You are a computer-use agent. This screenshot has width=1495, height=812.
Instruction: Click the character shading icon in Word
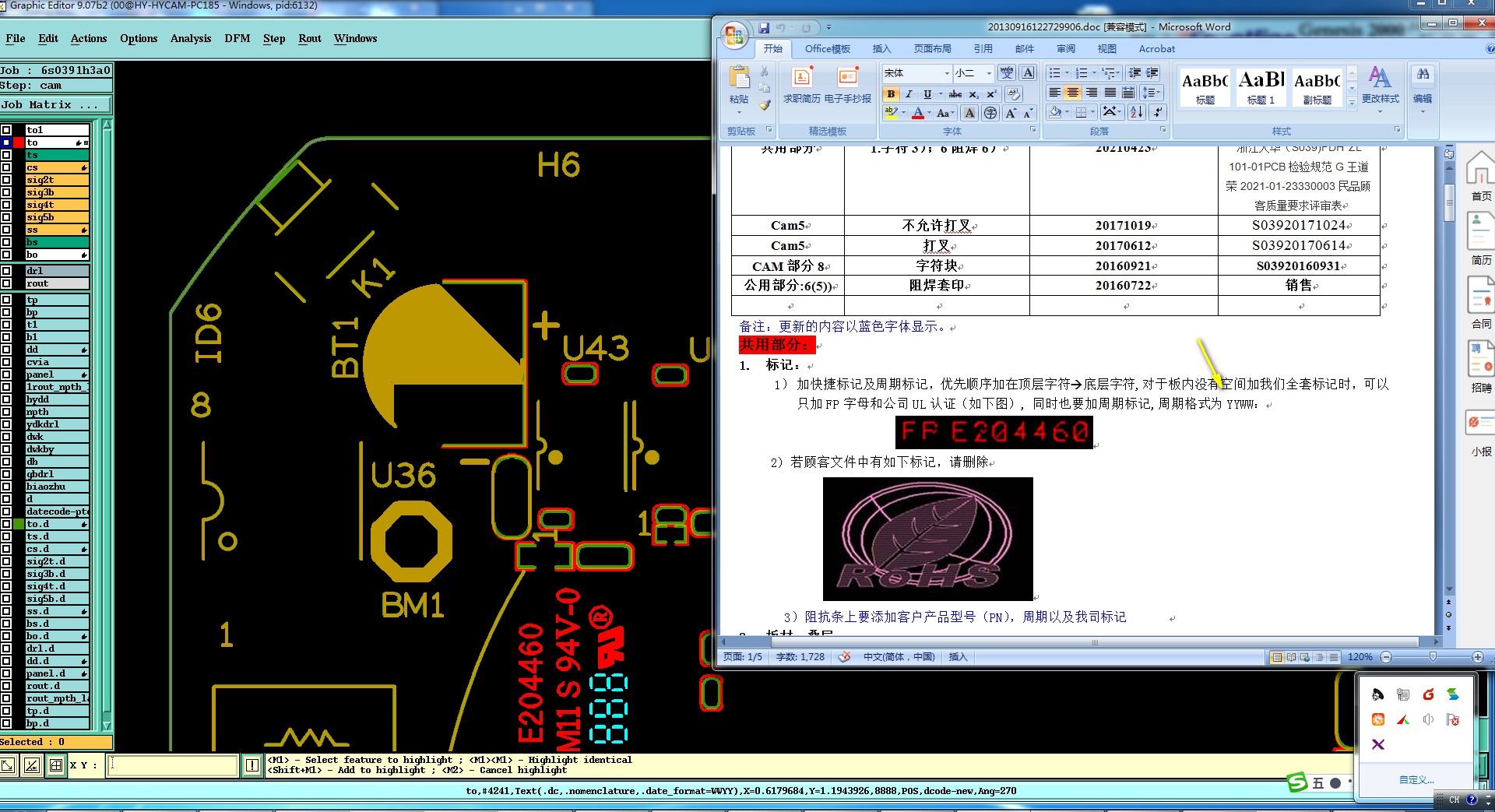point(969,113)
